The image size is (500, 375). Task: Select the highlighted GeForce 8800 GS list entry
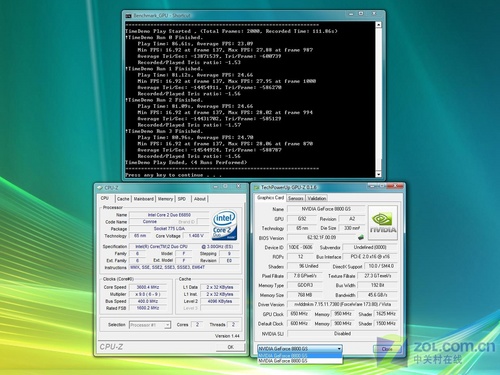(300, 355)
